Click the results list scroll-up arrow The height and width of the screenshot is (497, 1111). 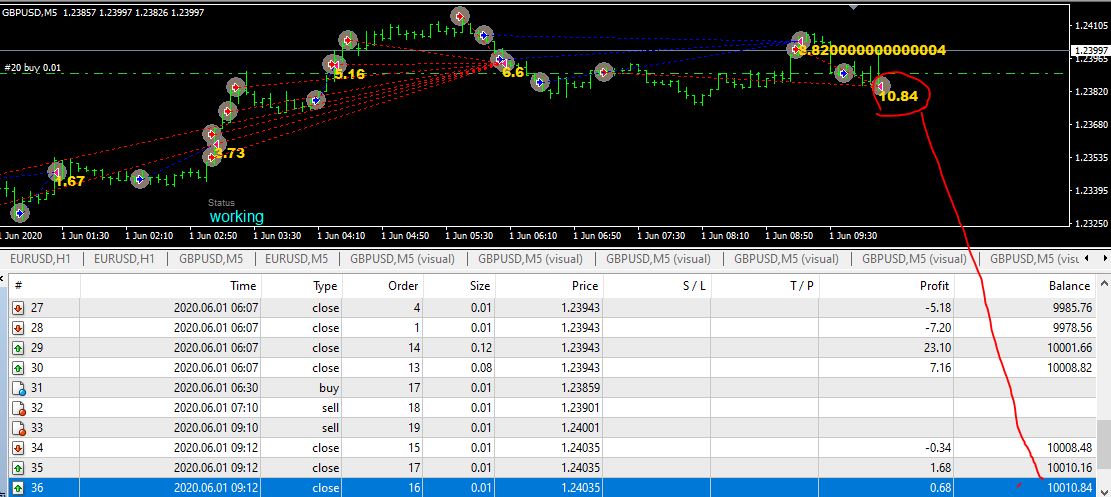click(x=1103, y=285)
